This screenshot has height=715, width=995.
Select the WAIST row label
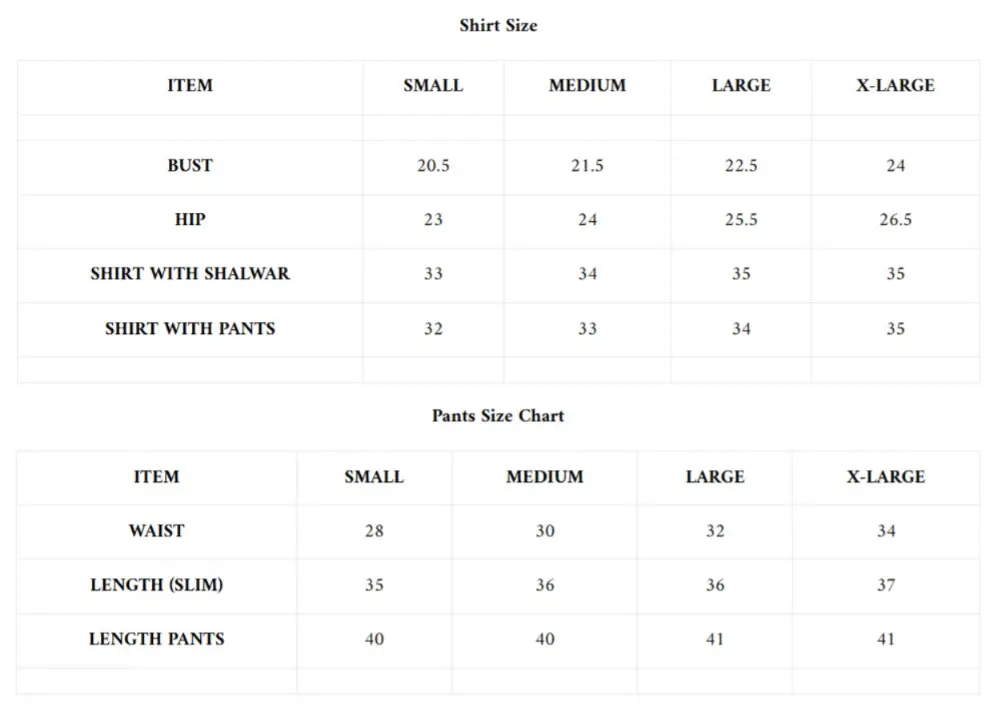coord(157,531)
